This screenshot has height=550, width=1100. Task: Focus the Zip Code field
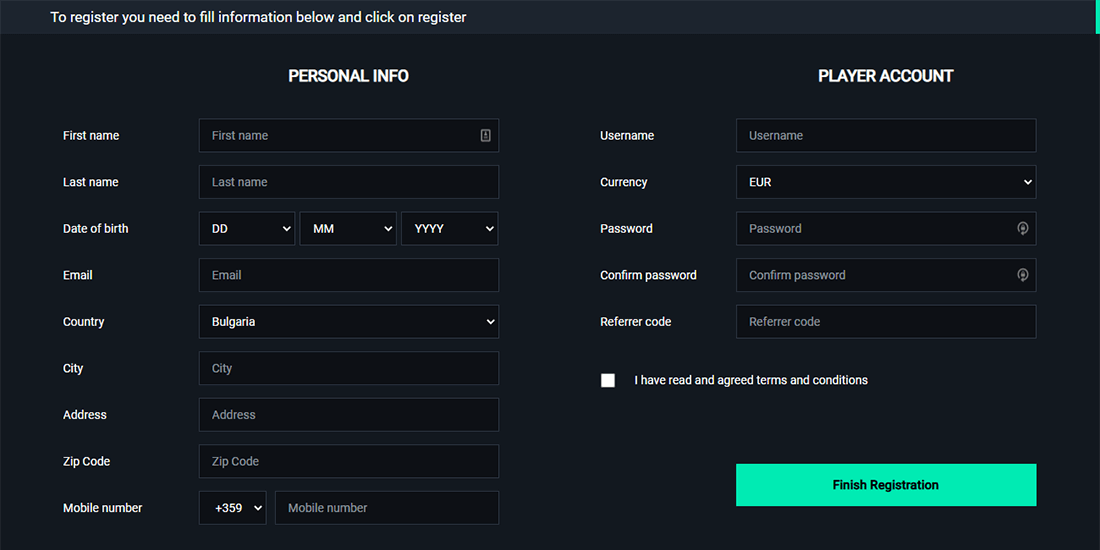pos(348,461)
